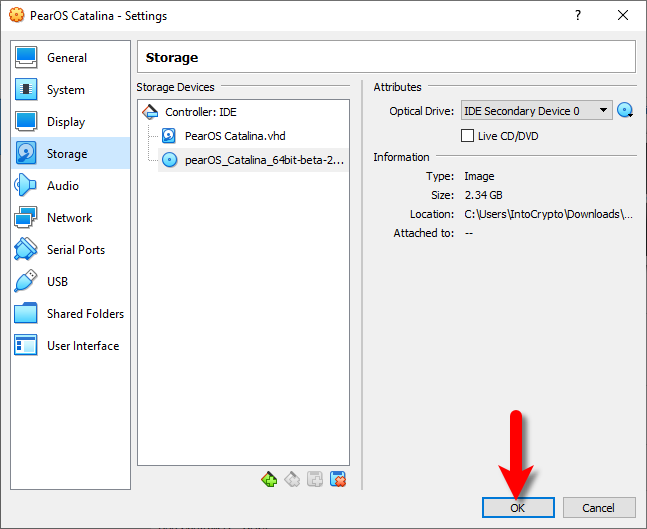Click the add new storage controller icon

[269, 479]
